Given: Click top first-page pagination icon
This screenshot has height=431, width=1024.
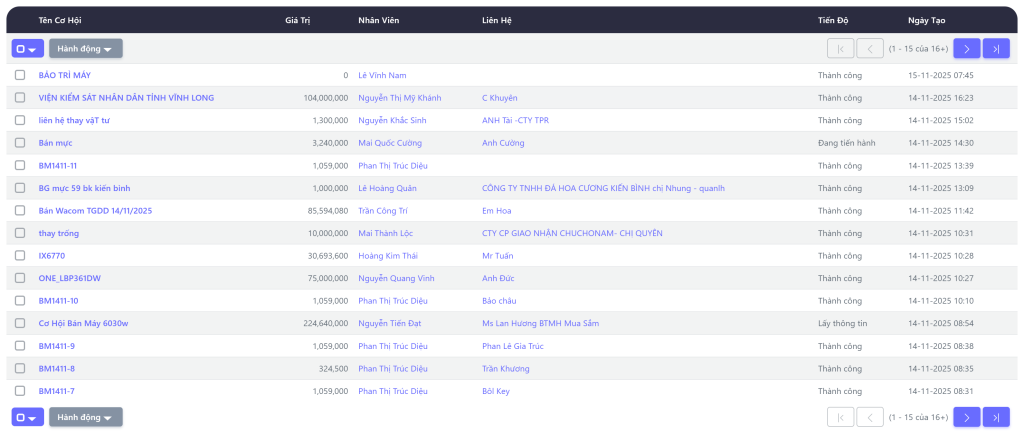Looking at the screenshot, I should [x=840, y=48].
